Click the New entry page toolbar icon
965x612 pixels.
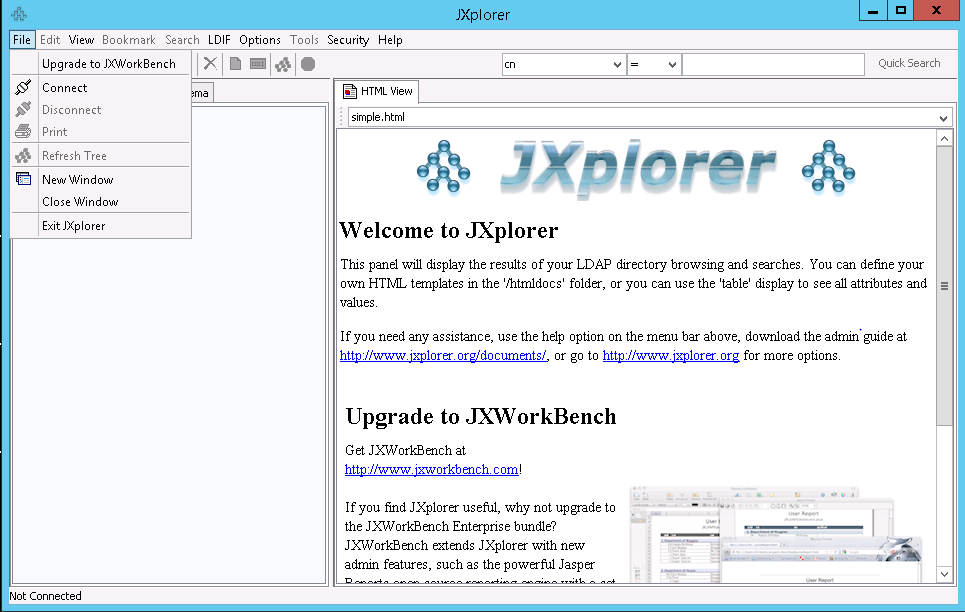(x=235, y=63)
